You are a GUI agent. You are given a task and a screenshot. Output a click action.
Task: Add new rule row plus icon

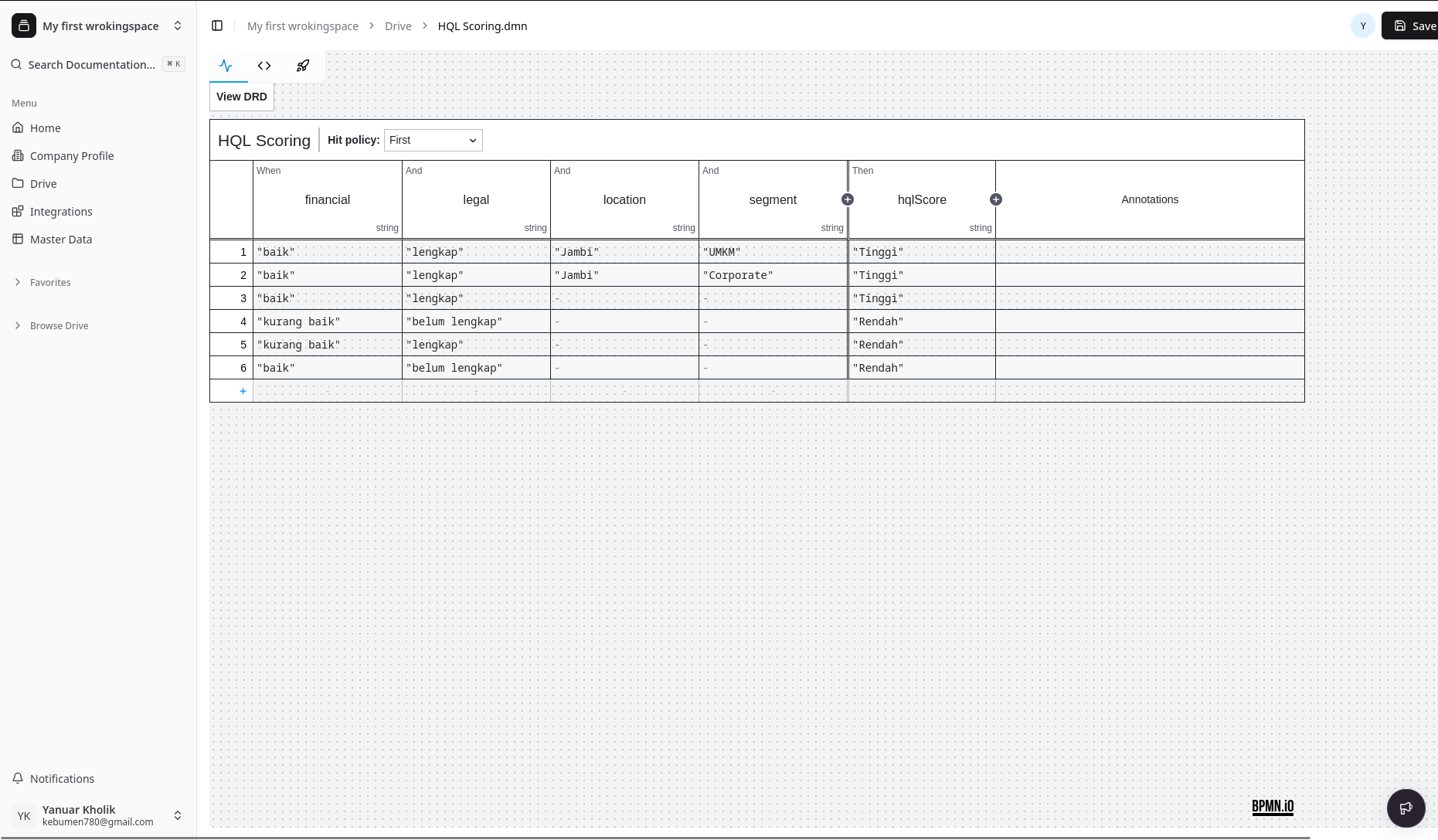(243, 391)
